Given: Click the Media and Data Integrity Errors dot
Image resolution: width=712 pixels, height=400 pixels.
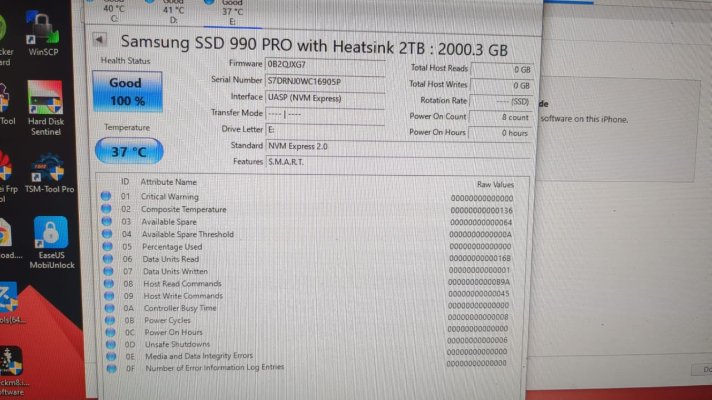Looking at the screenshot, I should coord(112,356).
